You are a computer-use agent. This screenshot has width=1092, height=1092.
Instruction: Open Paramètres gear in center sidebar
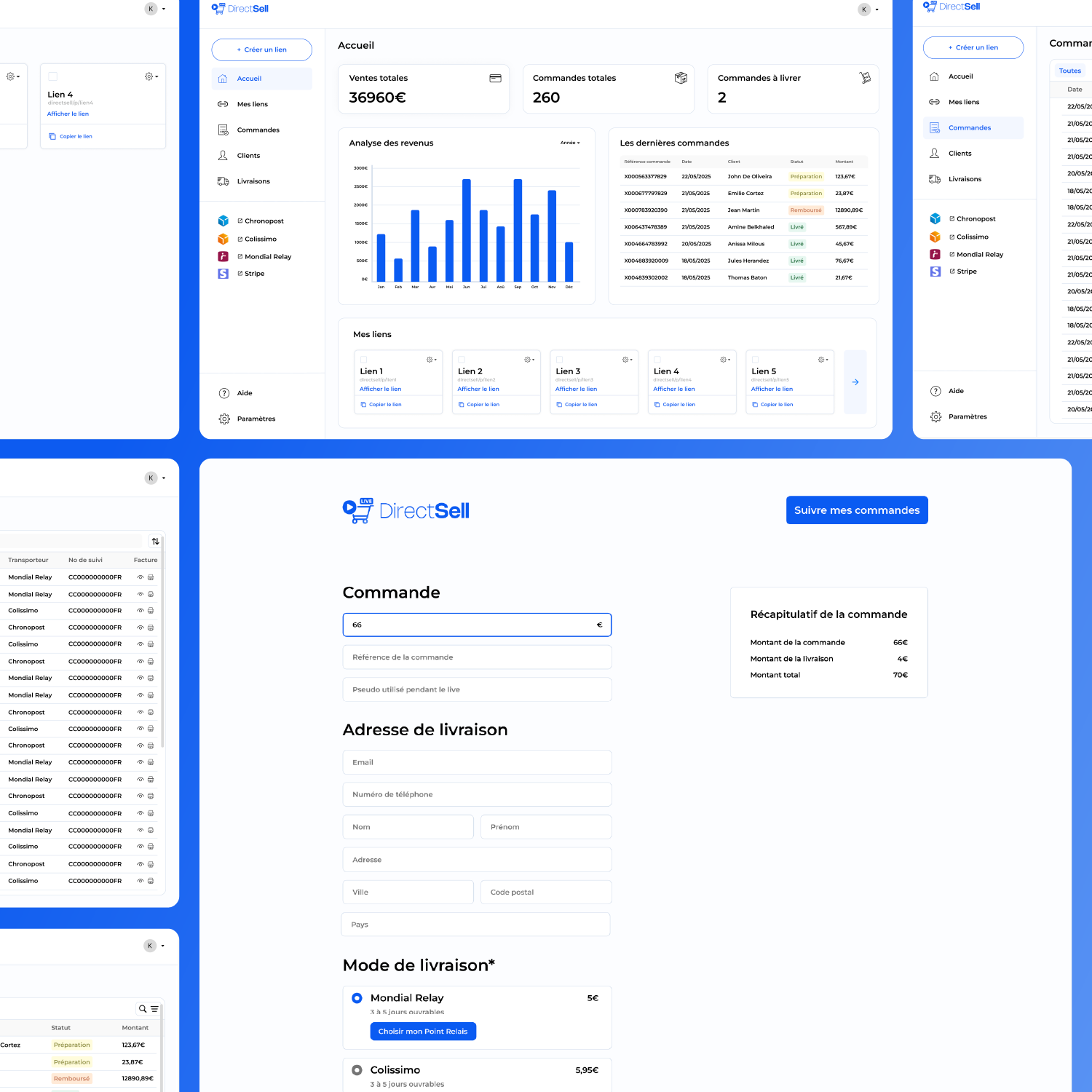click(224, 419)
